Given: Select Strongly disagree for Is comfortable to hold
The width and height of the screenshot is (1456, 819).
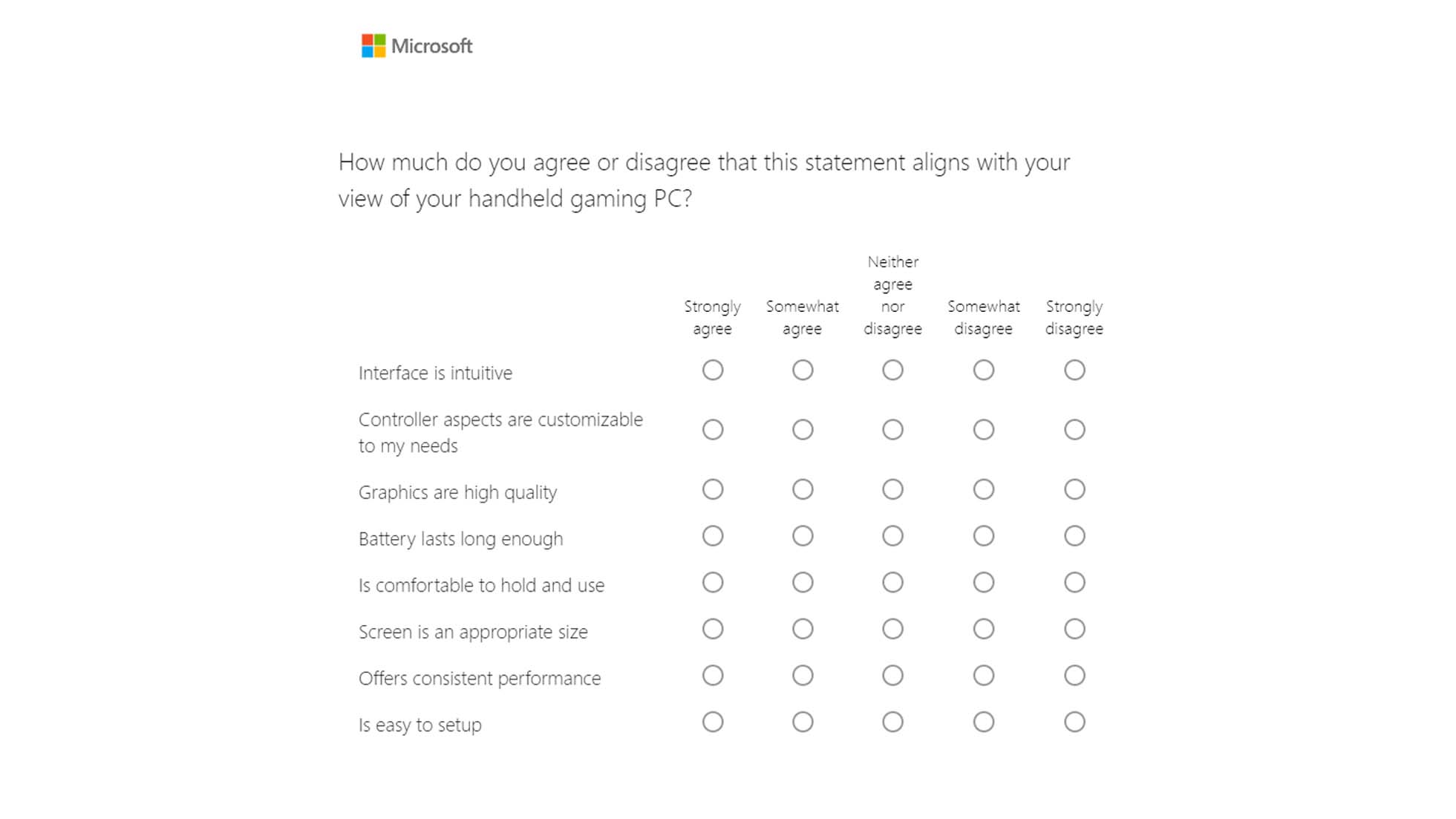Looking at the screenshot, I should coord(1074,582).
